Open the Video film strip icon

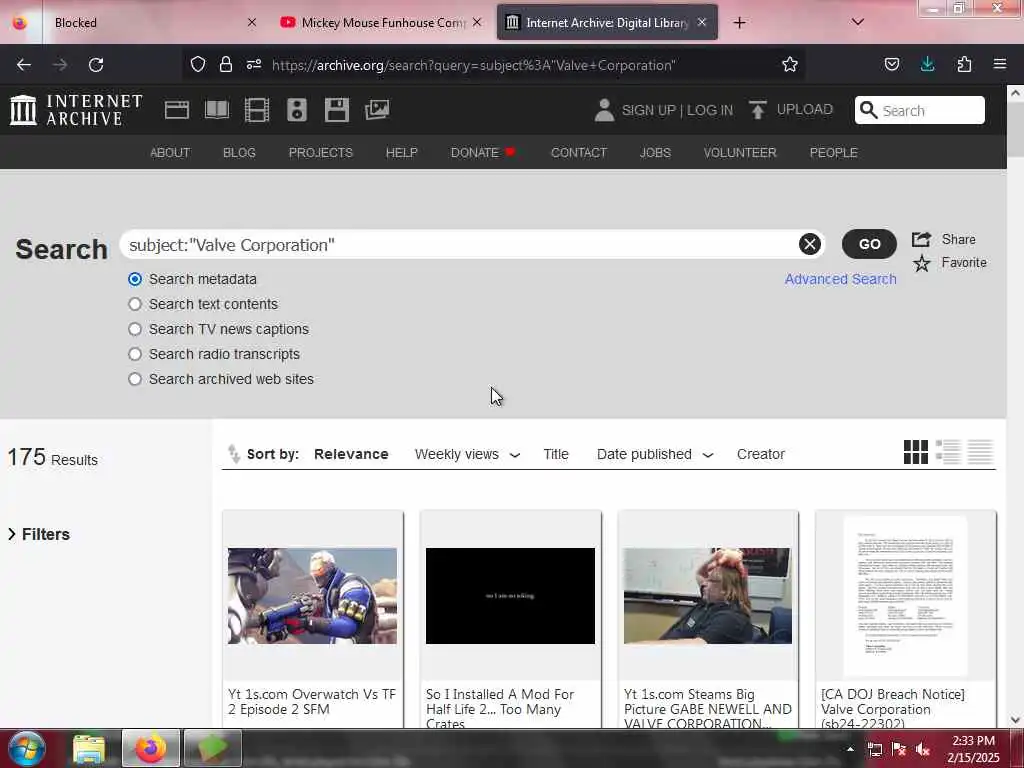tap(257, 110)
